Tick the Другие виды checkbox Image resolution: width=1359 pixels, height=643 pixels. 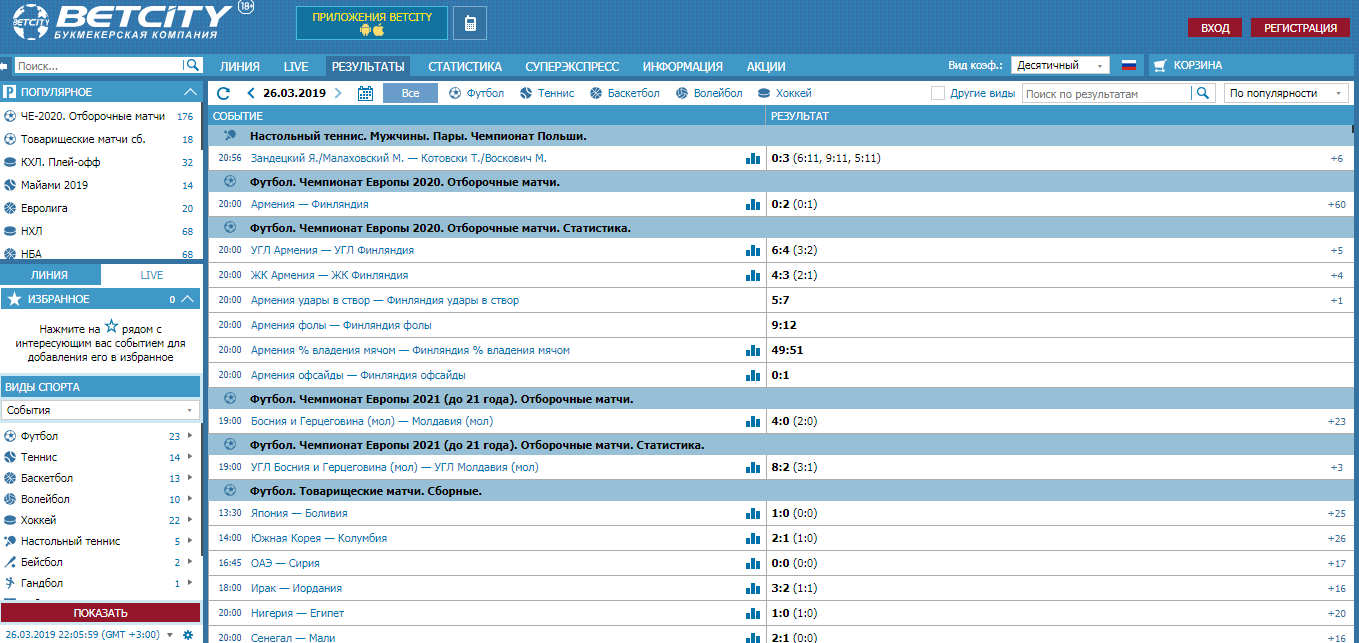point(938,93)
